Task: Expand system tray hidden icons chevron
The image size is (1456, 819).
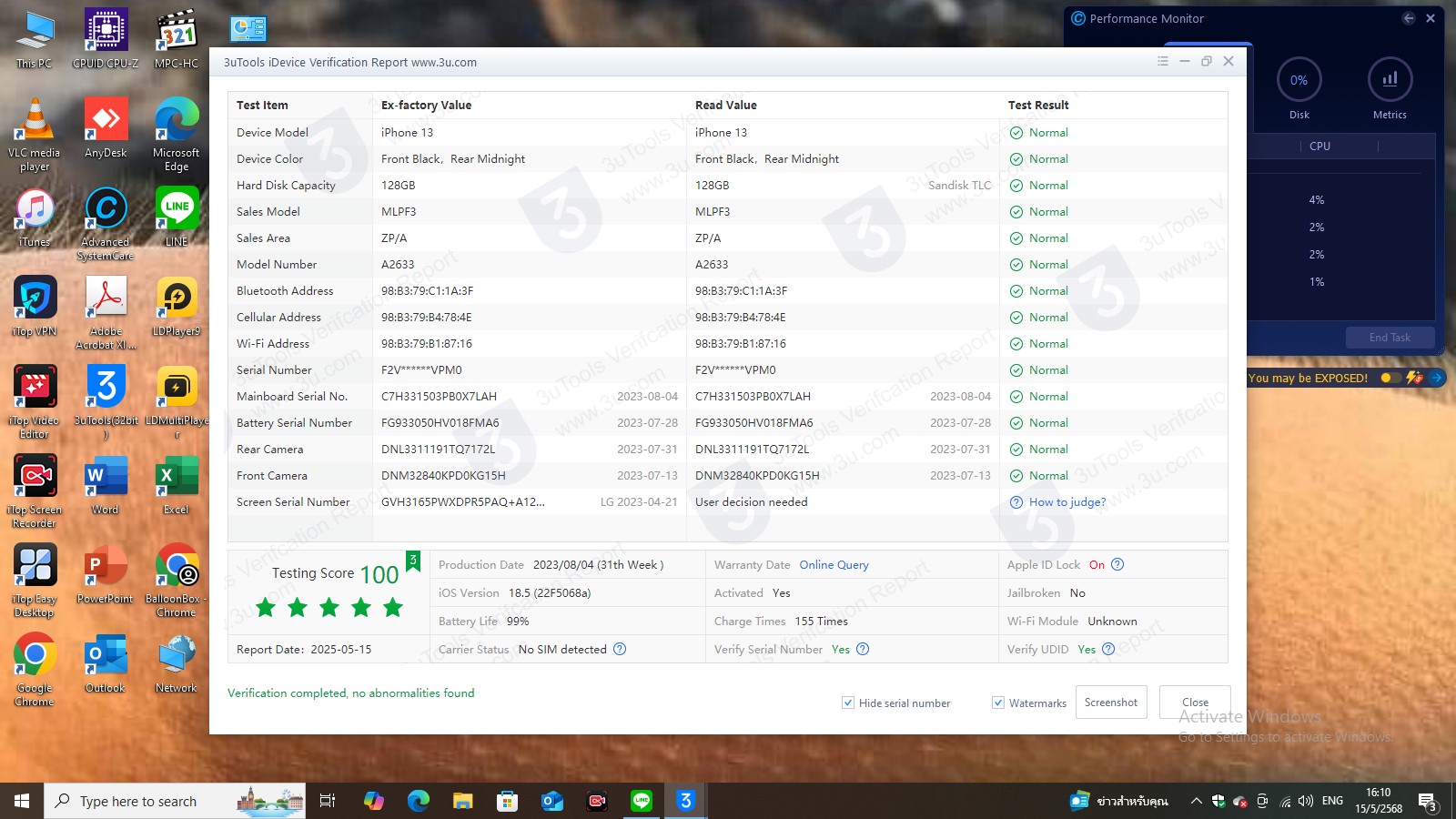Action: (x=1196, y=801)
